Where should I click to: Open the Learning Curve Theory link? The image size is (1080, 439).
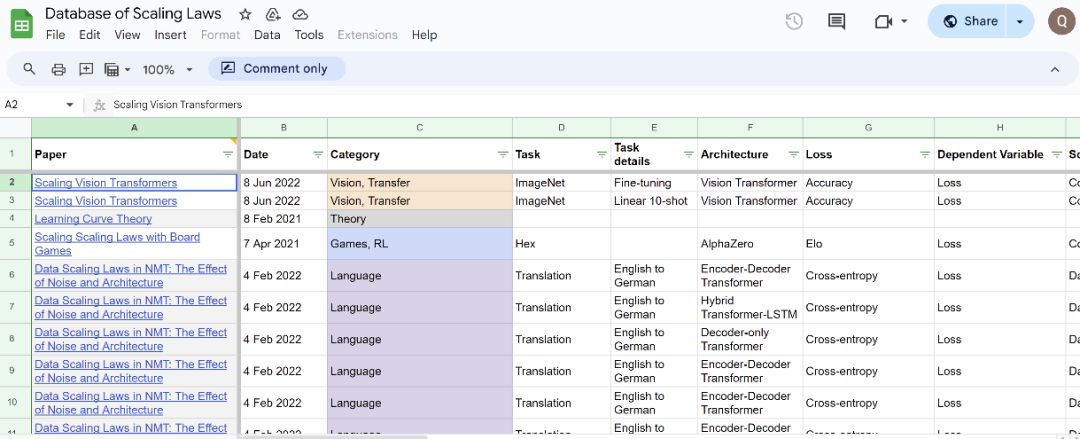(x=93, y=219)
